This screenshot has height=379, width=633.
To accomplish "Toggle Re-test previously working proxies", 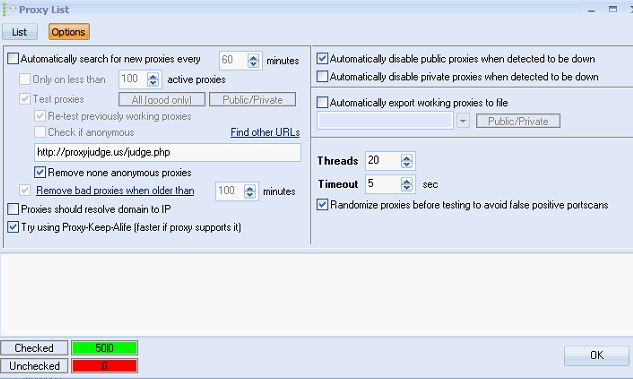I will (x=40, y=116).
